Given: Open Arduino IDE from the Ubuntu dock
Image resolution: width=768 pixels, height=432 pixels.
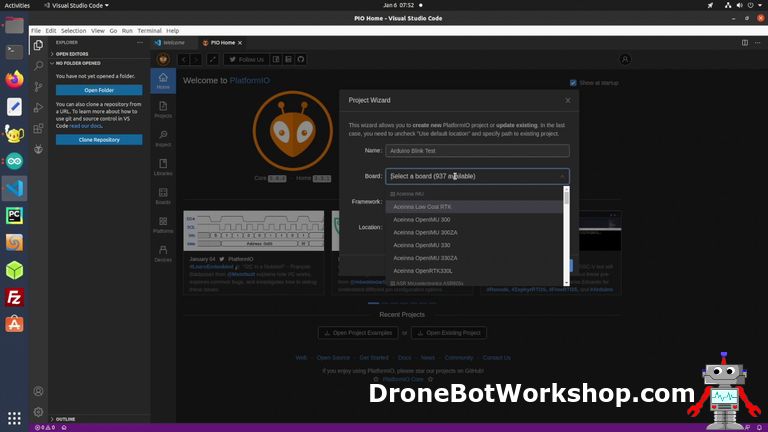Looking at the screenshot, I should (x=14, y=161).
